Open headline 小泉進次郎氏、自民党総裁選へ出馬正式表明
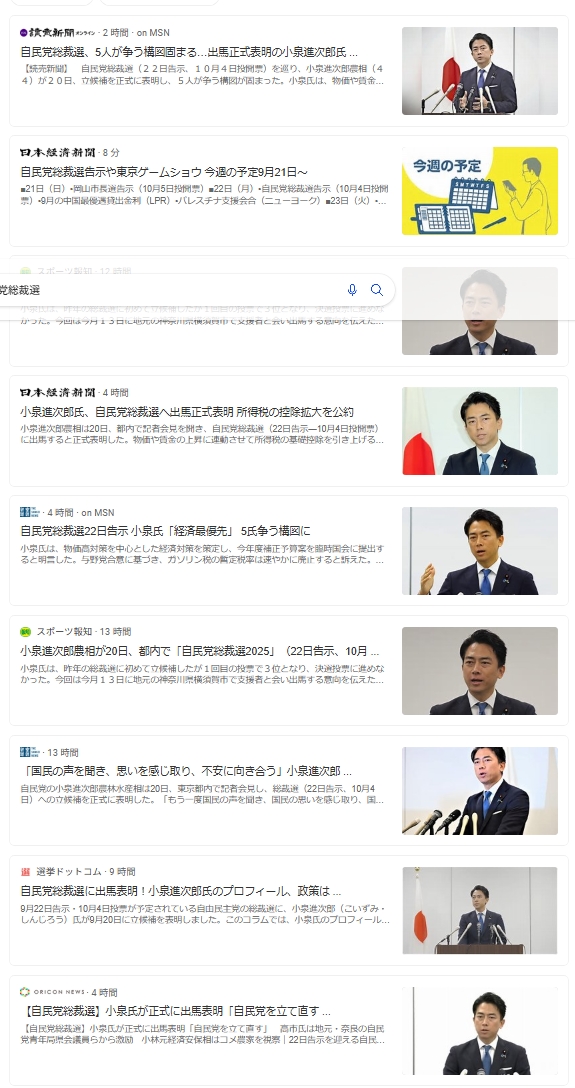The image size is (575, 1088). pyautogui.click(x=187, y=411)
